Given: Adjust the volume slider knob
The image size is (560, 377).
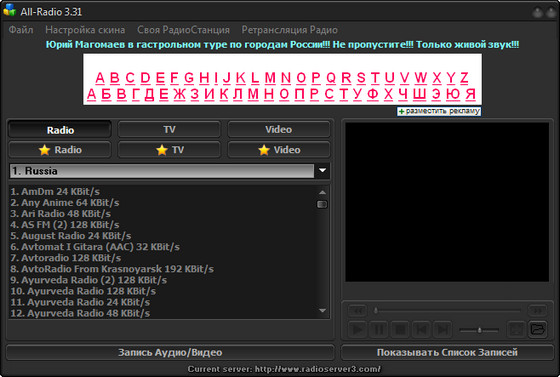Looking at the screenshot, I should point(479,330).
